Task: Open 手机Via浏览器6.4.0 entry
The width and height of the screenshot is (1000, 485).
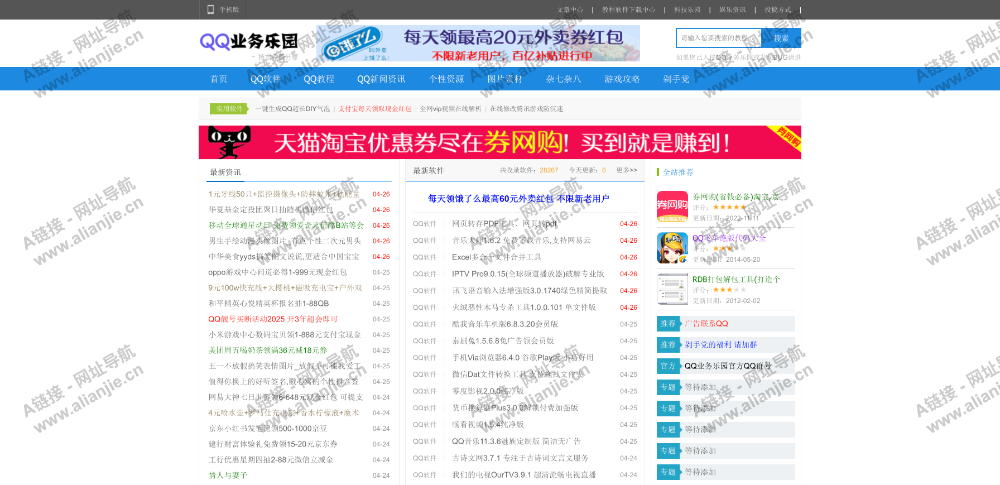Action: pos(522,357)
